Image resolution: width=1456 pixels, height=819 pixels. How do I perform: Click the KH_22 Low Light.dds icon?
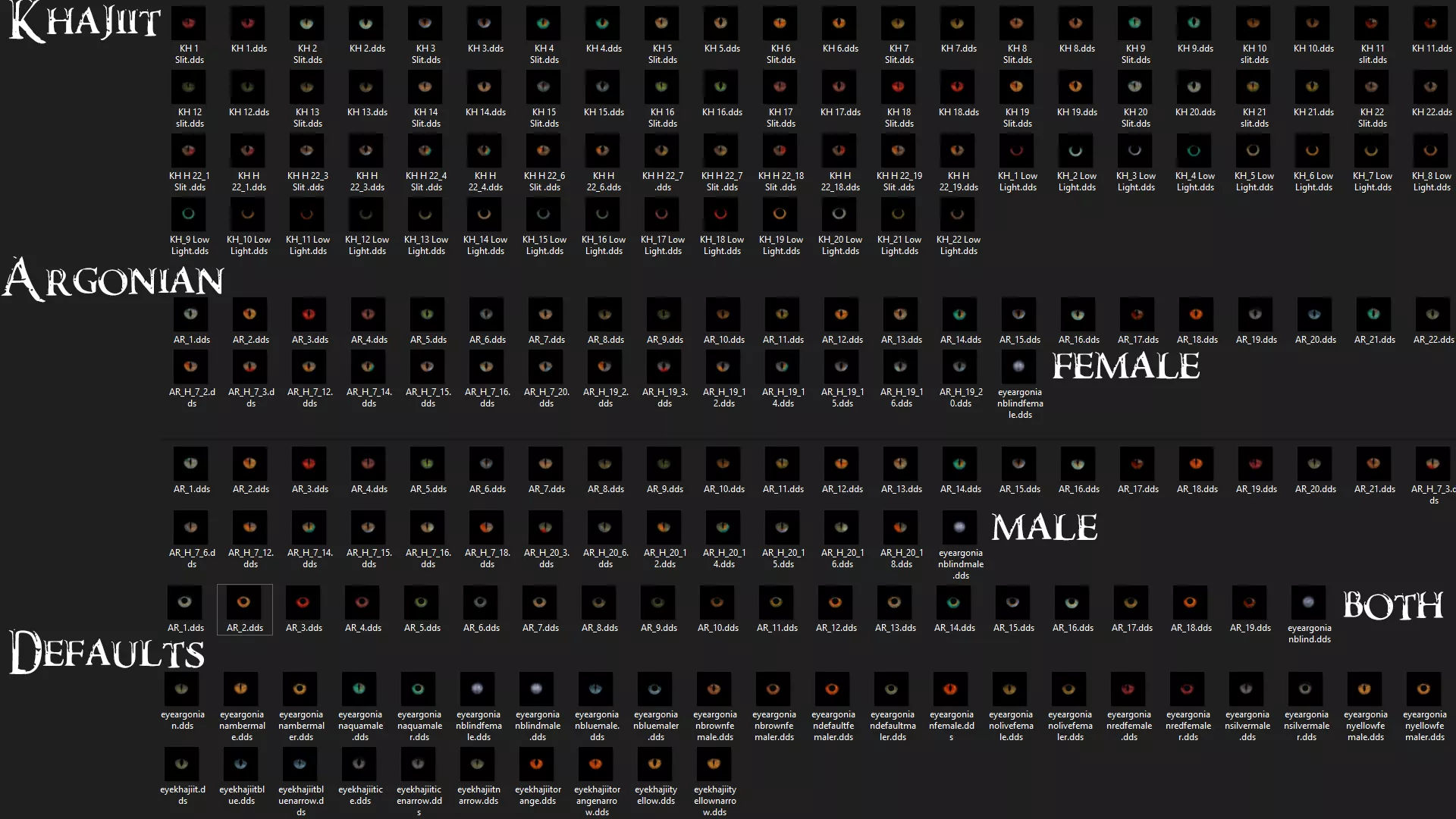tap(958, 215)
